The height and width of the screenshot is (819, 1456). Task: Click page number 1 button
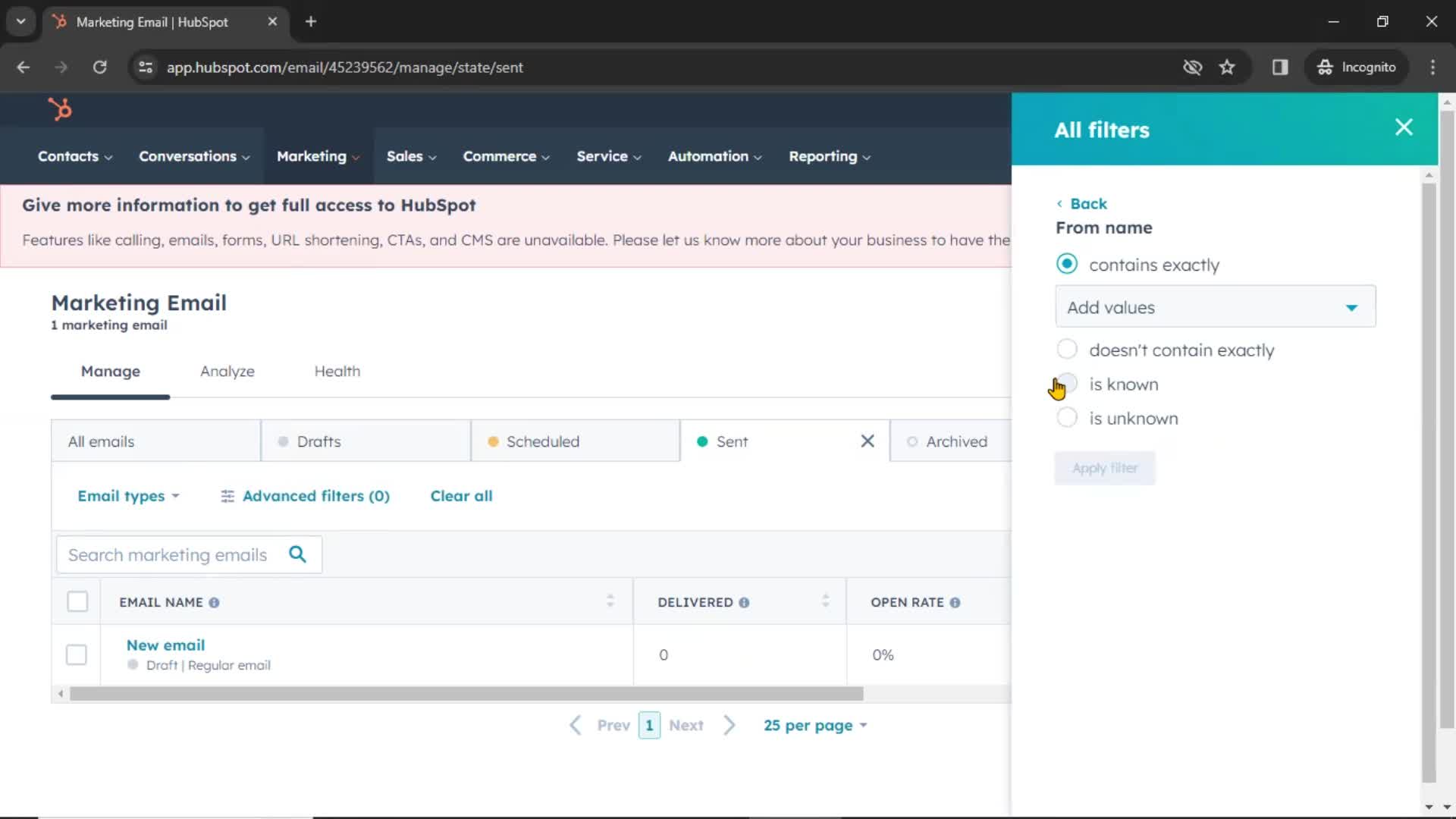click(x=649, y=726)
